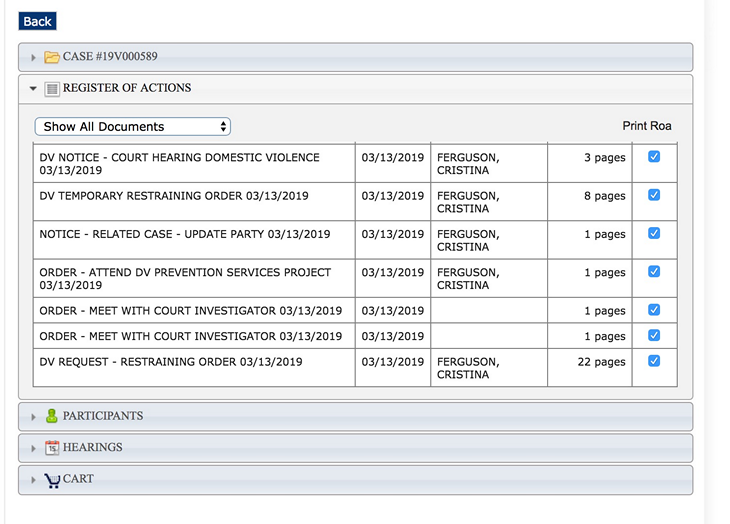The image size is (730, 524).
Task: Expand the Case #19V000589 section arrow
Action: click(33, 58)
